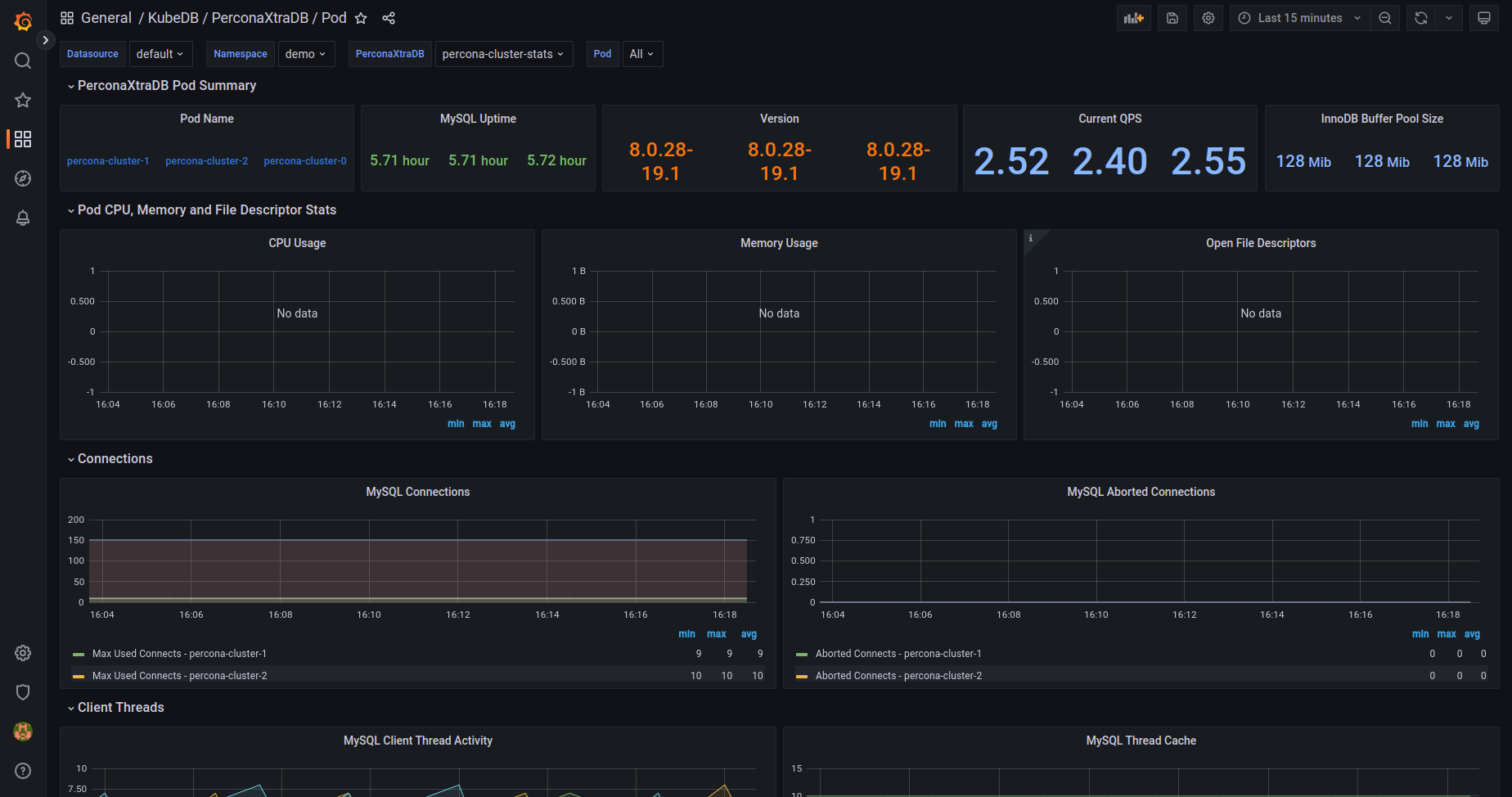Click the Max Used Connects percona-cluster-2 color swatch

78,675
